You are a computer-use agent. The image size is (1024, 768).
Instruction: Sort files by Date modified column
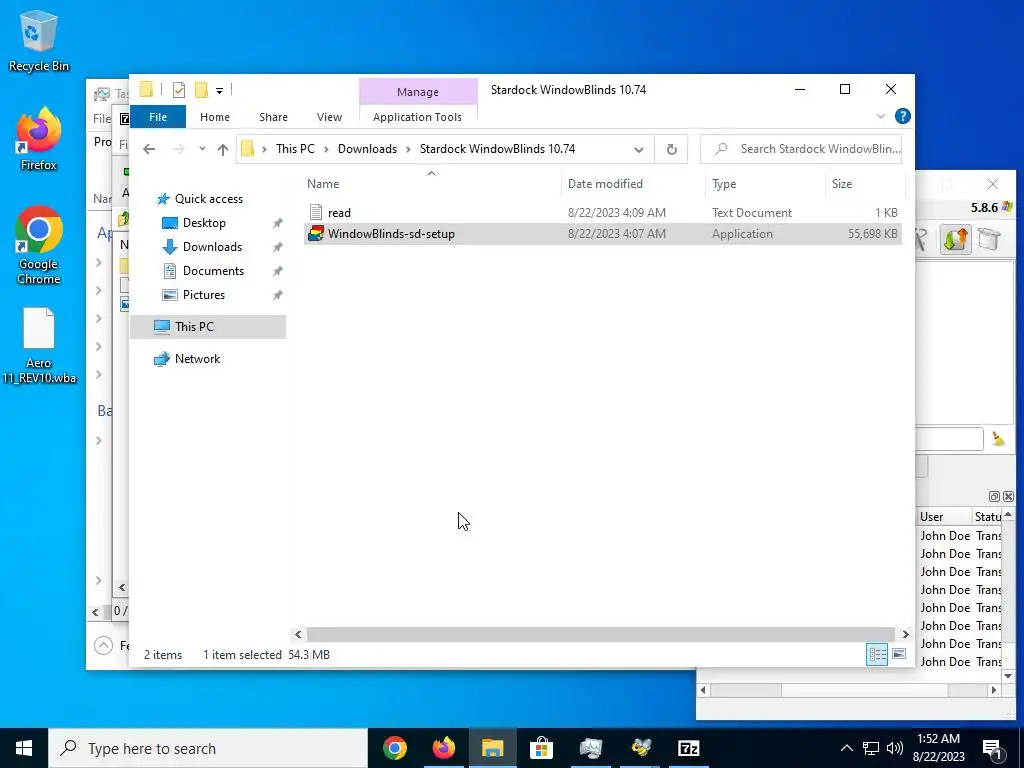coord(633,184)
